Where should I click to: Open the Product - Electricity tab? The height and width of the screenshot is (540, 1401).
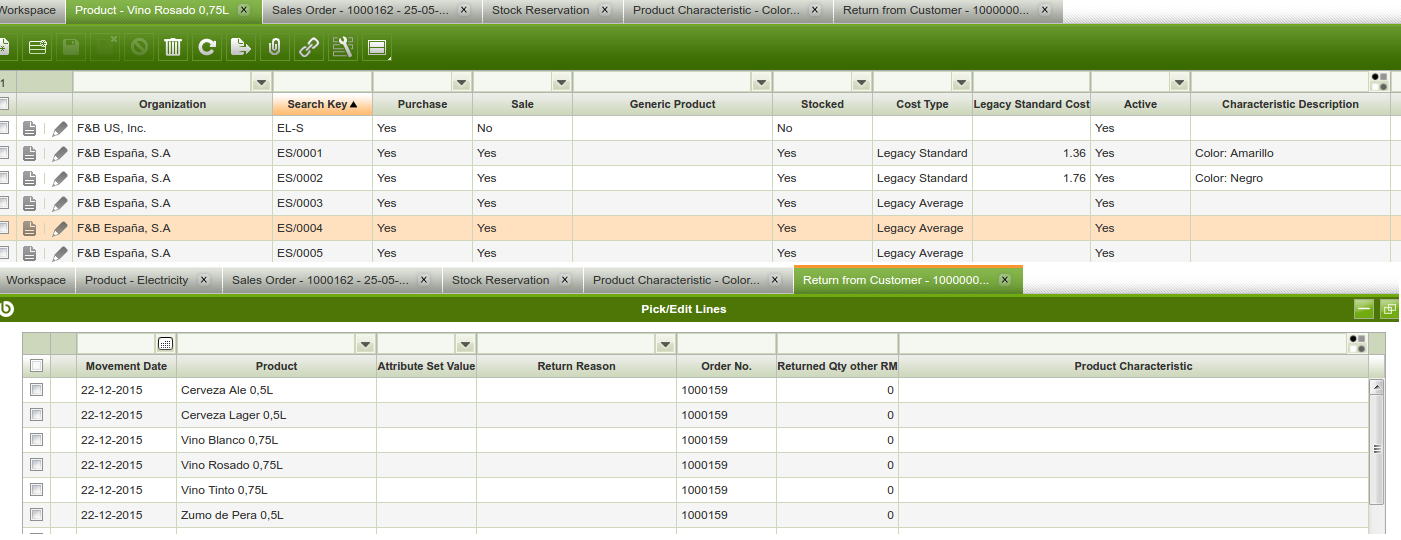136,280
